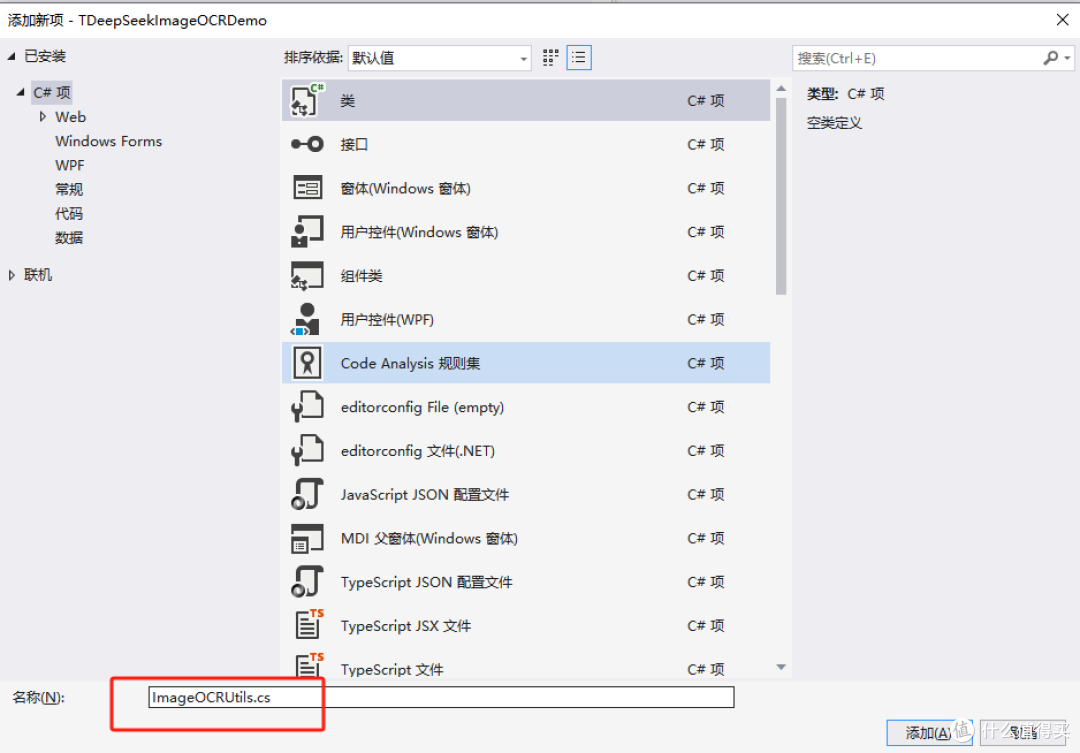Image resolution: width=1080 pixels, height=753 pixels.
Task: Click the TypeScript JSX 文件 icon
Action: click(309, 624)
